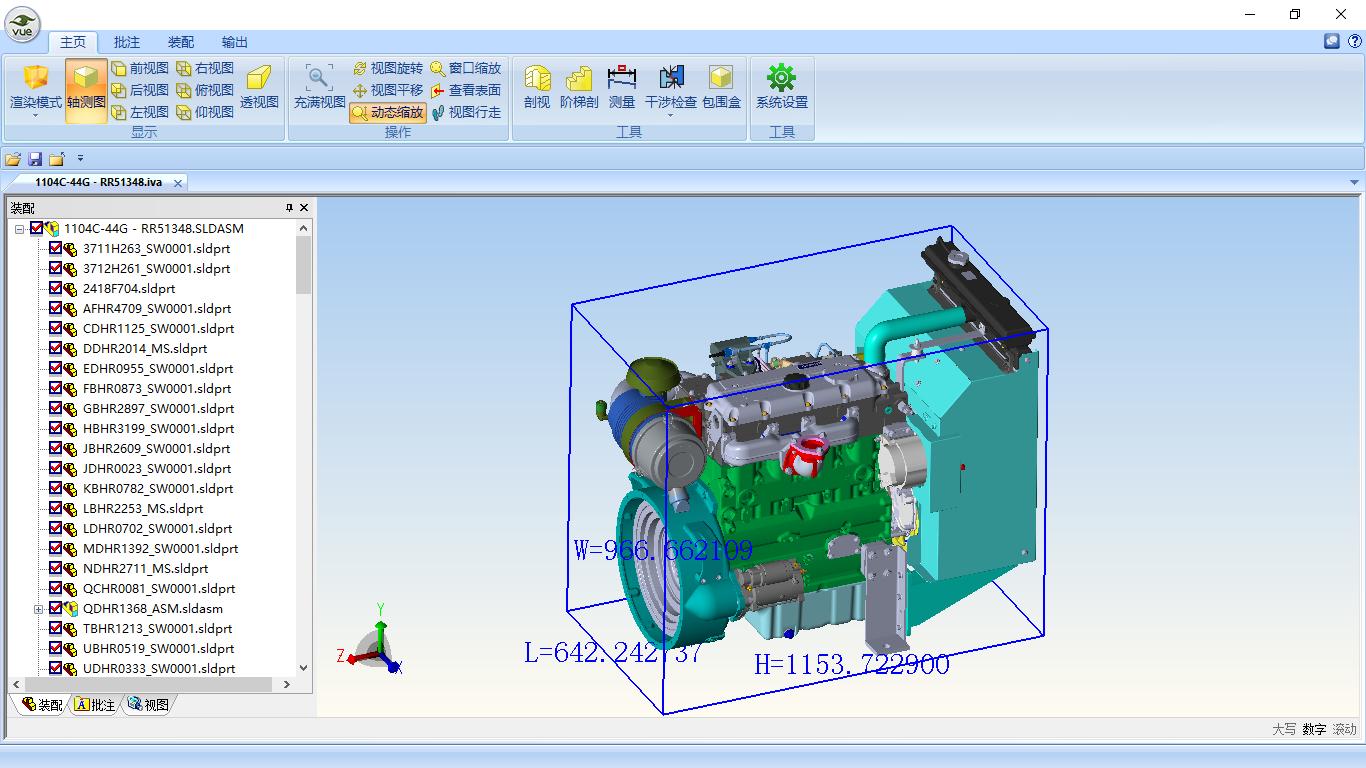
Task: Enable 透视图 perspective view
Action: [x=260, y=88]
